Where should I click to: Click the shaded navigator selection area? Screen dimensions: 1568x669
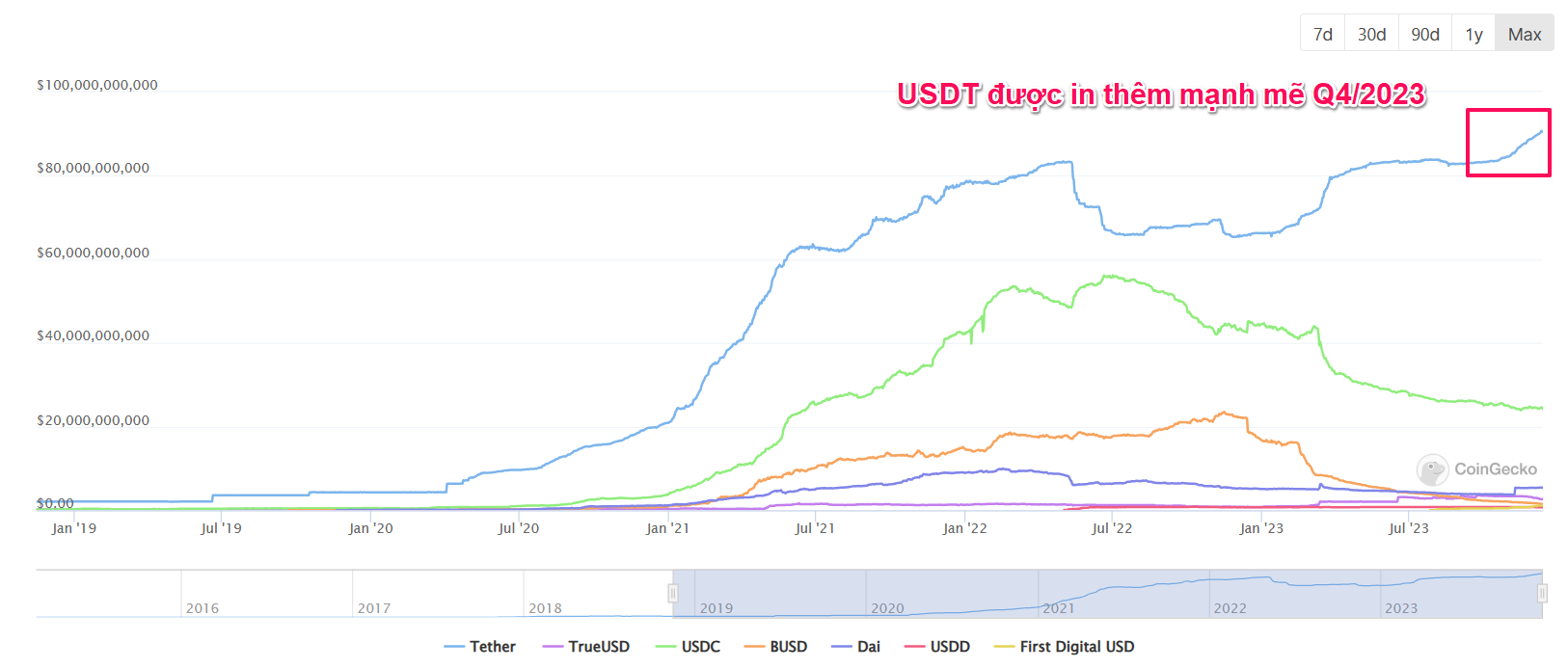(x=1107, y=594)
